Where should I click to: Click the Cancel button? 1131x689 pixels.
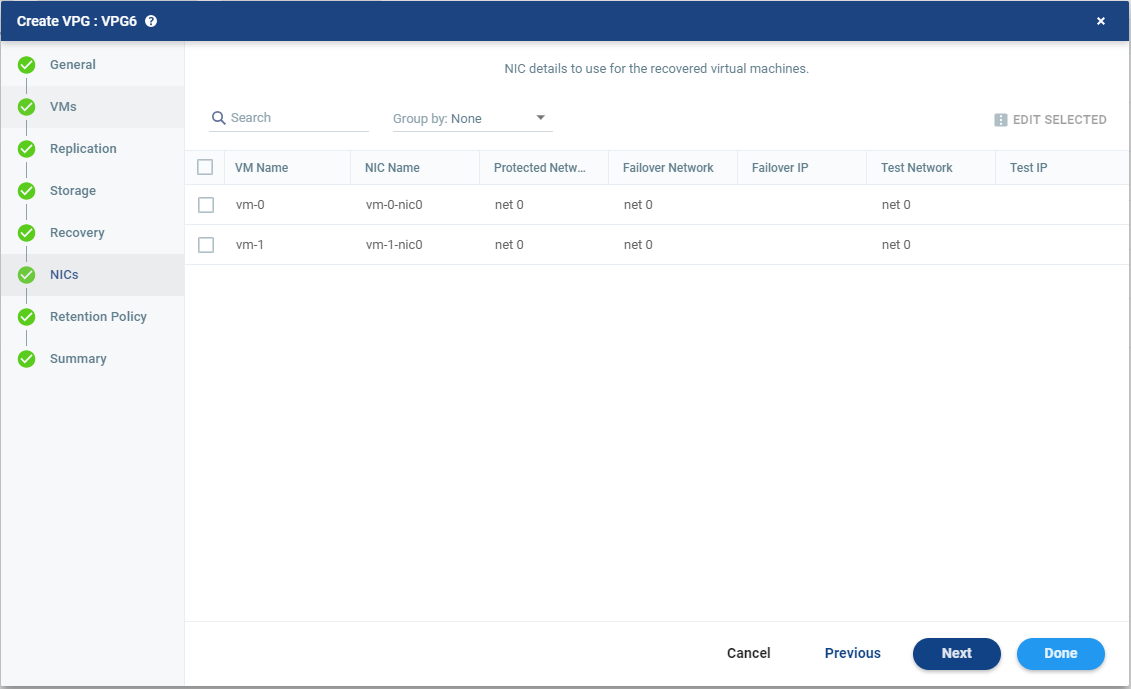(749, 653)
